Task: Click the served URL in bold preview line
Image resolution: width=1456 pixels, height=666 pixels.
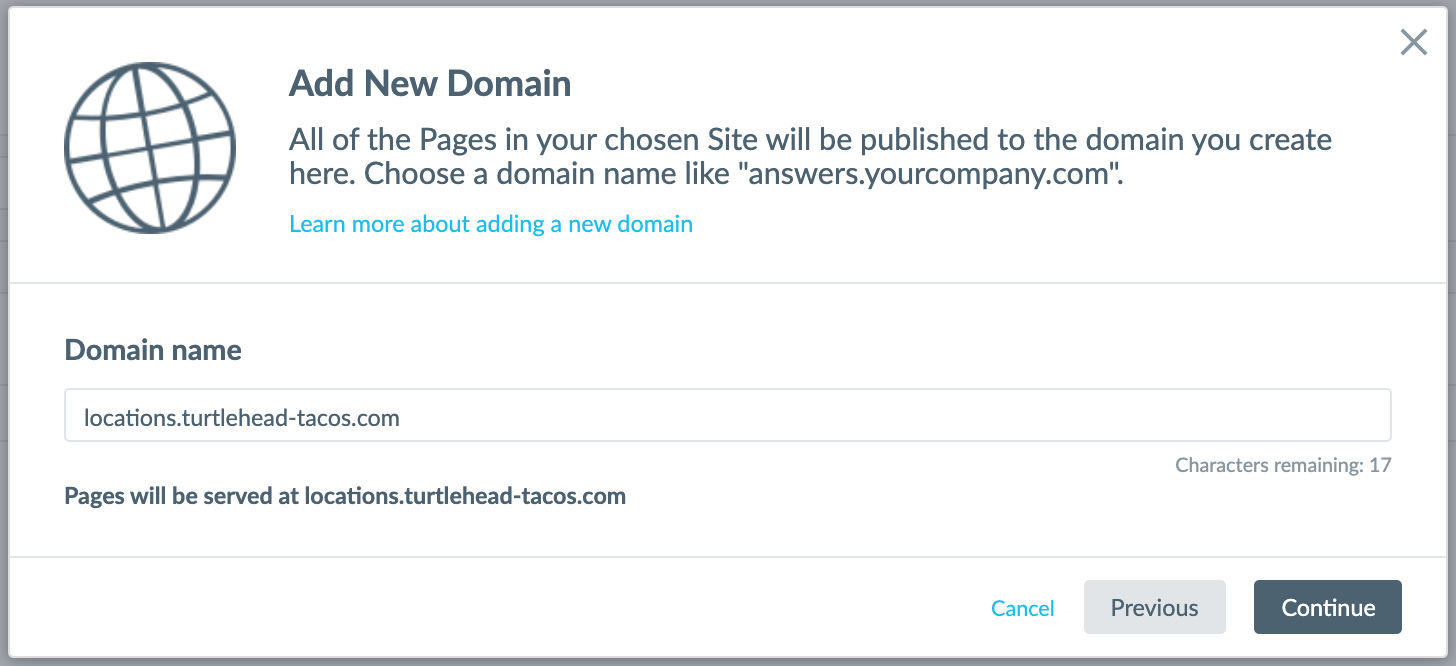Action: (465, 496)
